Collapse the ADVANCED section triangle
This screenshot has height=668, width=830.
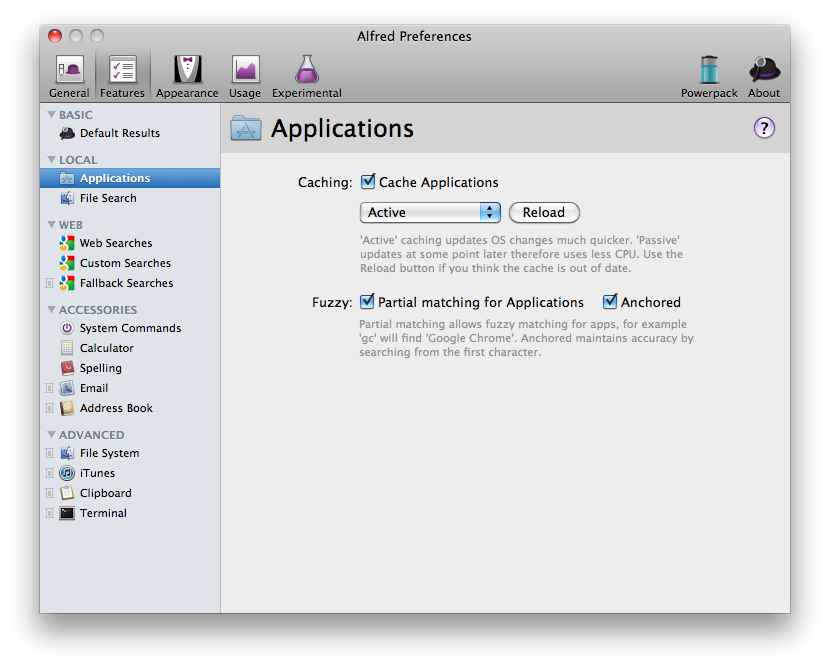tap(51, 434)
